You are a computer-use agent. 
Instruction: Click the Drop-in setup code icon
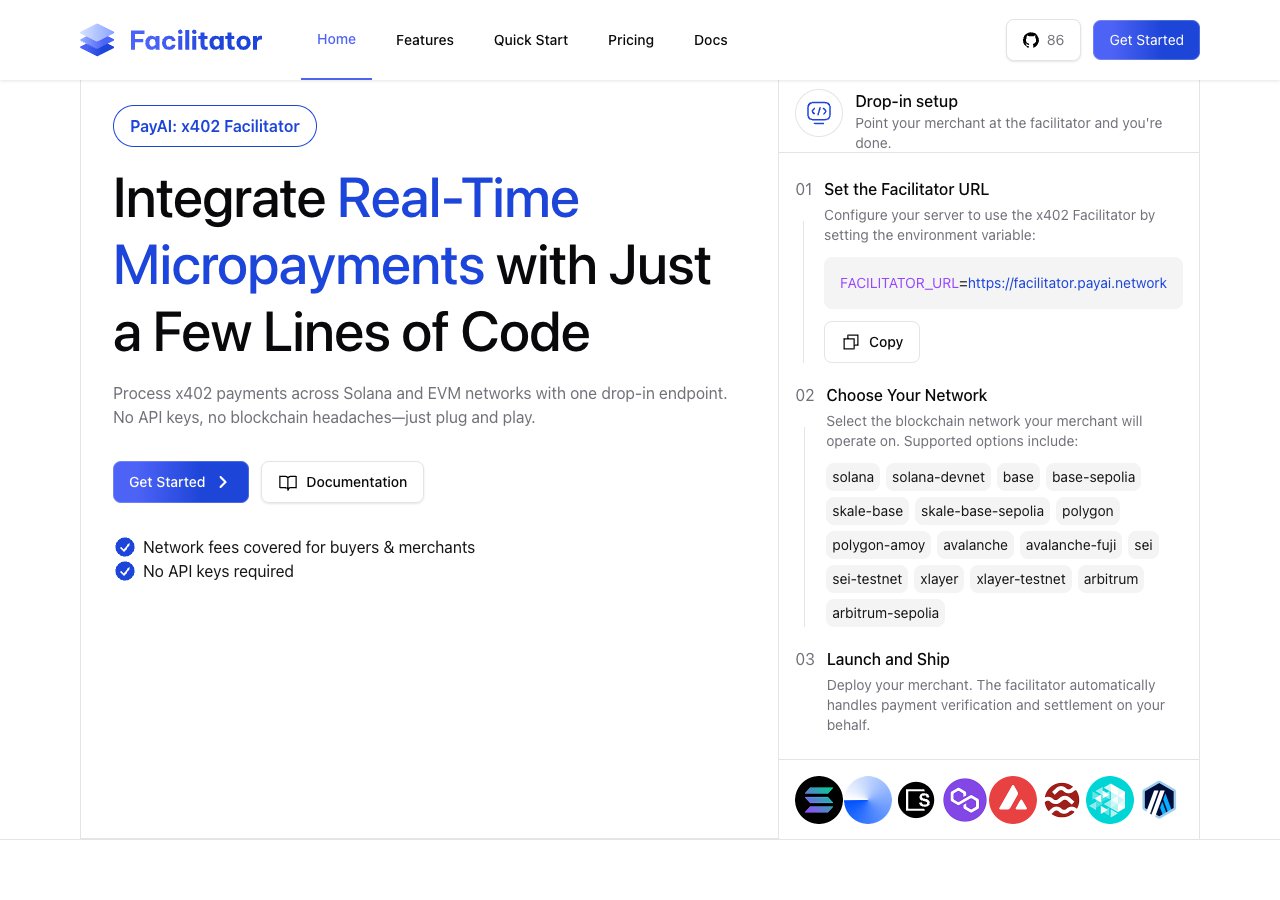(x=819, y=113)
